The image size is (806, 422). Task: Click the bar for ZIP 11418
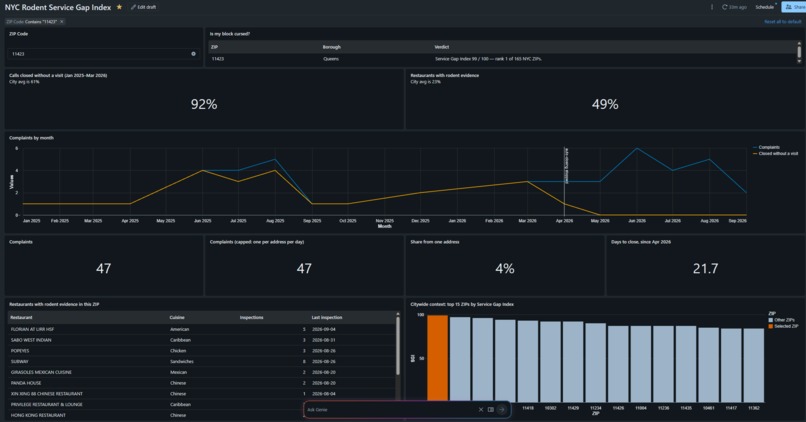tap(528, 361)
